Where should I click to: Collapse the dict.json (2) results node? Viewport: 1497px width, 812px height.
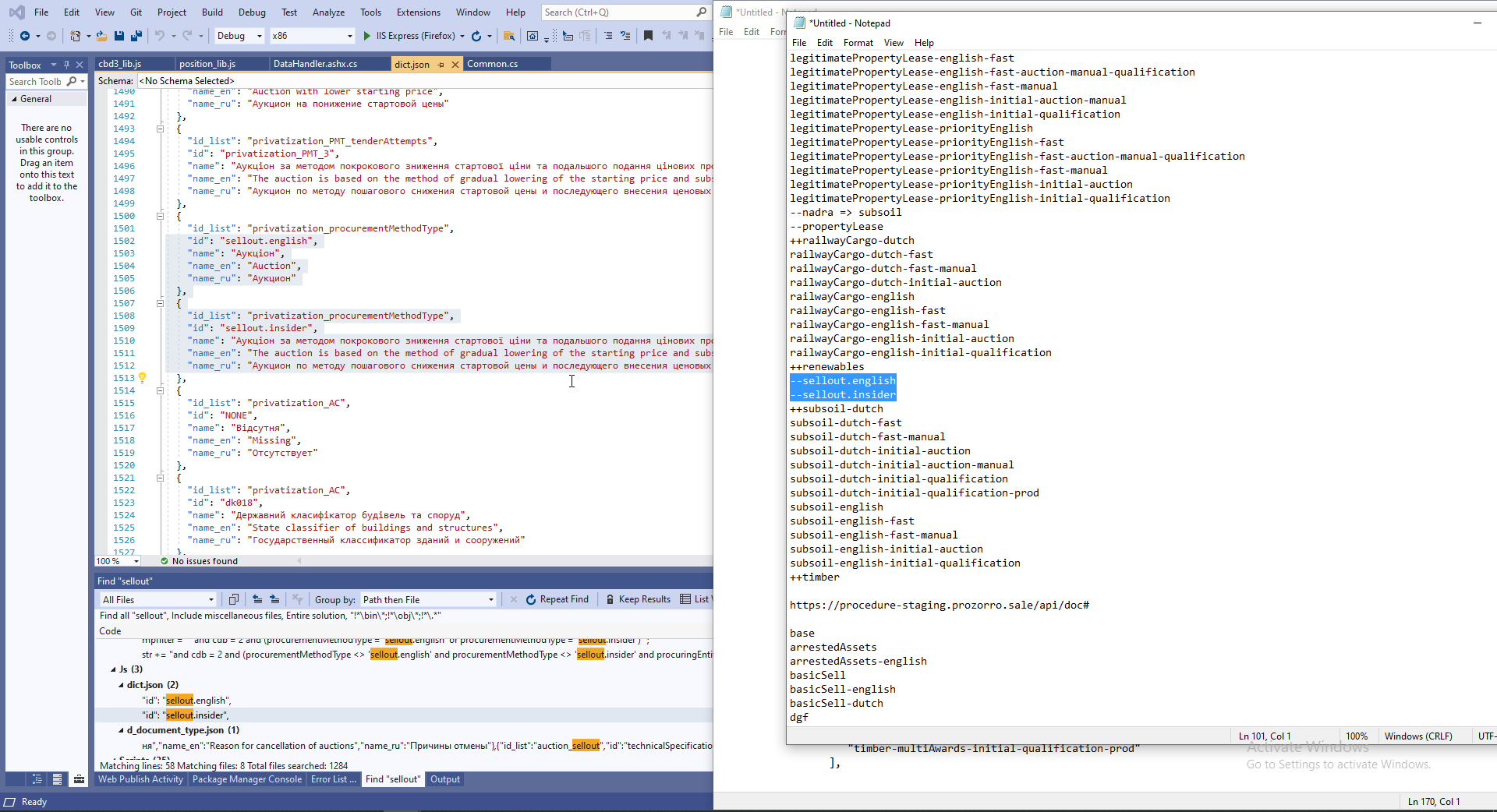click(121, 685)
